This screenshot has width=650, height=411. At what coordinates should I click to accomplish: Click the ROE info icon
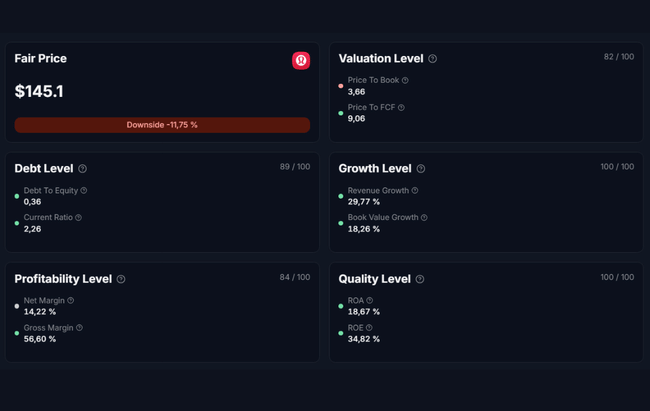point(369,327)
